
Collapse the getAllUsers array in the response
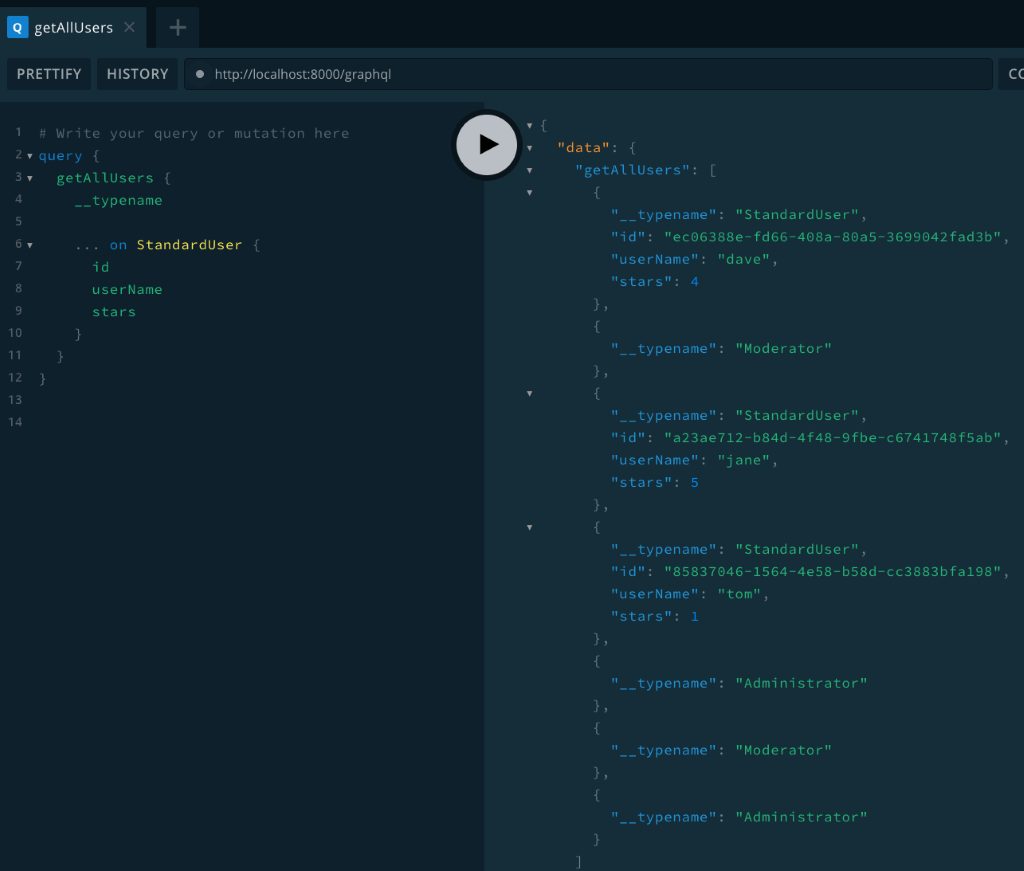pos(529,170)
